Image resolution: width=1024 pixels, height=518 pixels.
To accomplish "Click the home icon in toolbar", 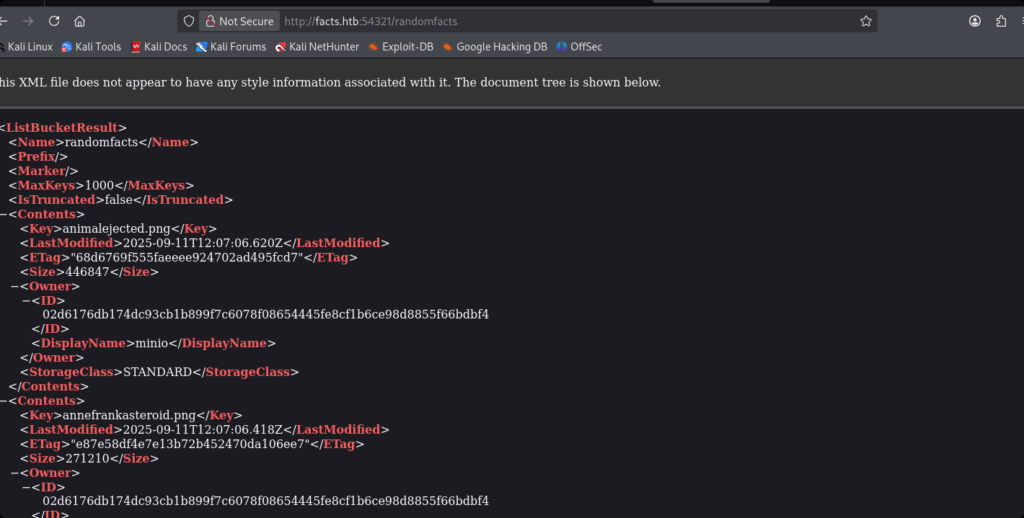I will point(80,21).
